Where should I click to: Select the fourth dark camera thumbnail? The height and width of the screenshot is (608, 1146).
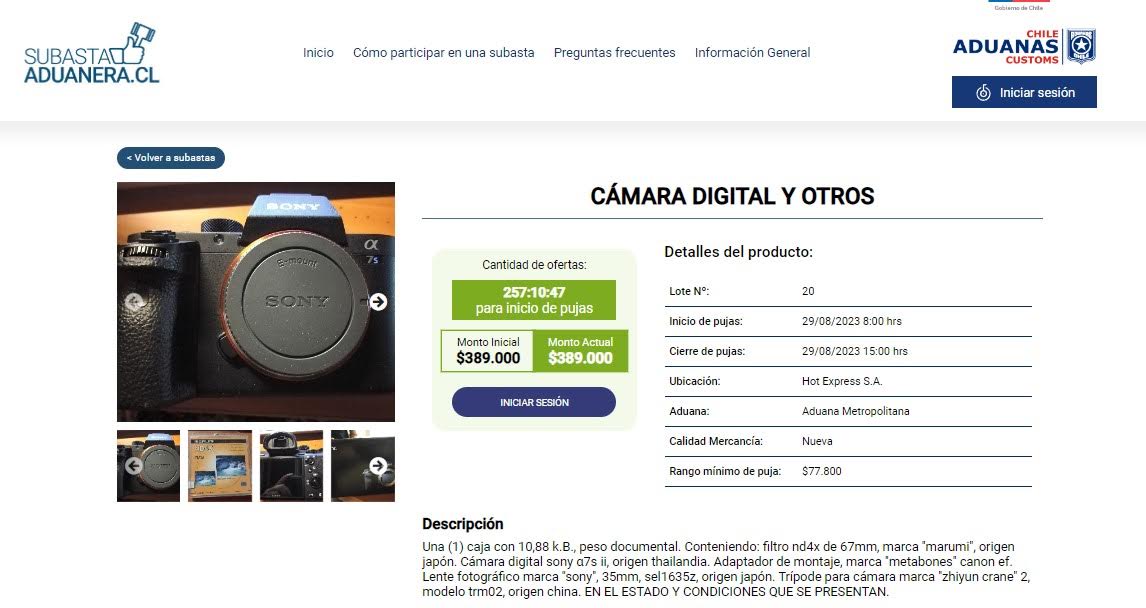(363, 466)
